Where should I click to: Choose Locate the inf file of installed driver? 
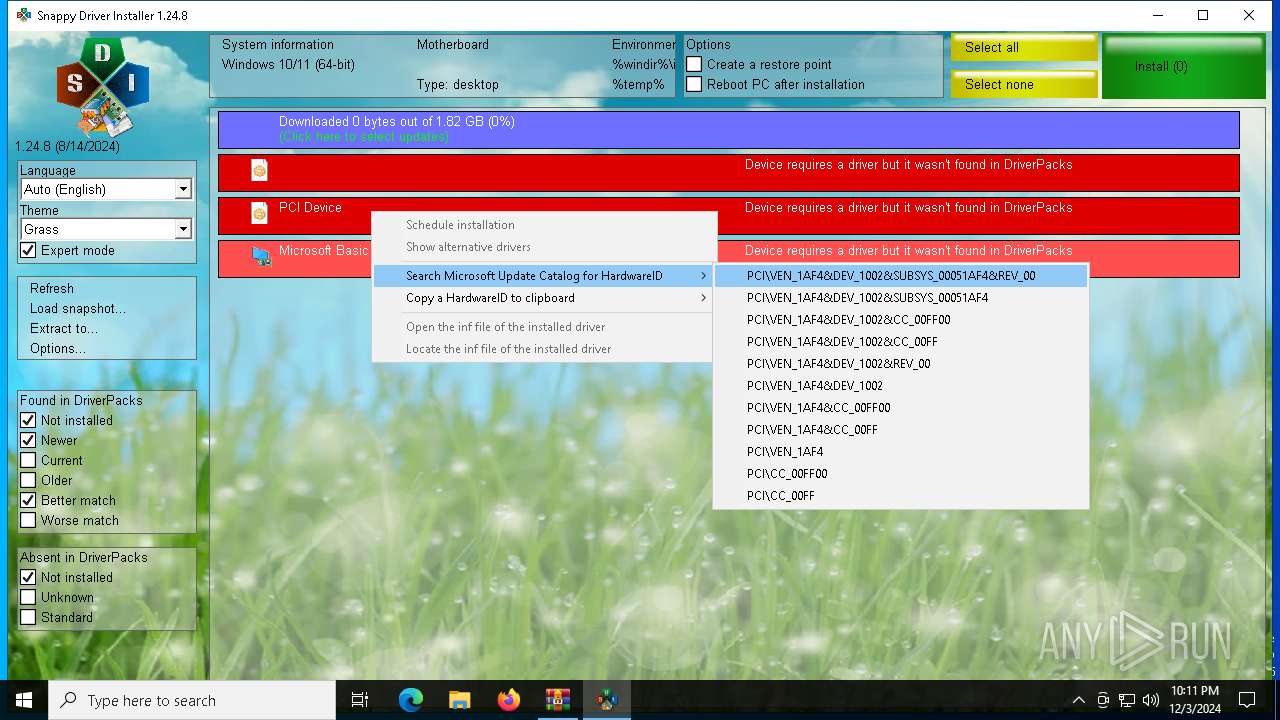tap(543, 349)
